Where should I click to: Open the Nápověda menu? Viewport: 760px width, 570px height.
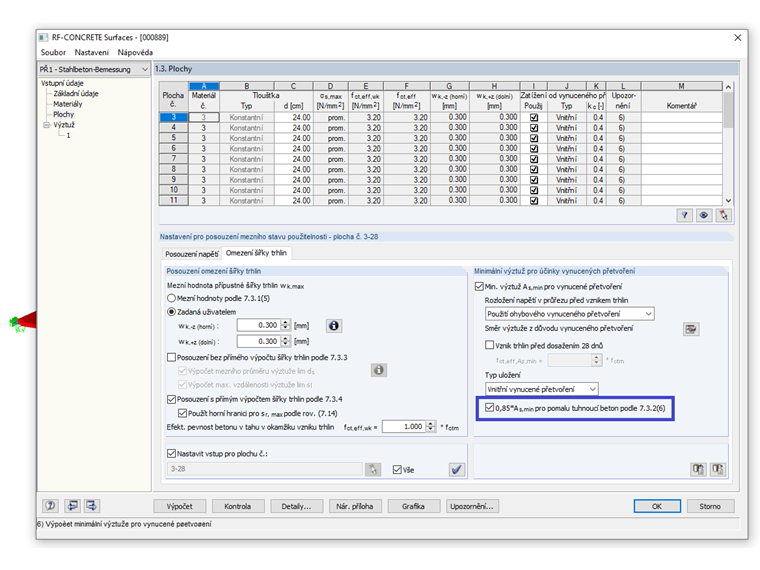pos(135,52)
